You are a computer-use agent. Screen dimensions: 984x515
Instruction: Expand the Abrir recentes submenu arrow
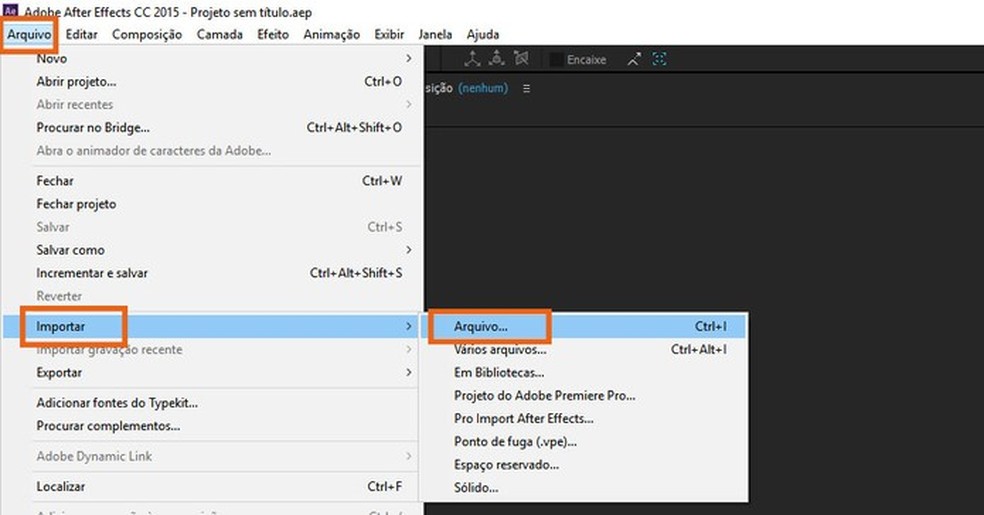[x=409, y=104]
